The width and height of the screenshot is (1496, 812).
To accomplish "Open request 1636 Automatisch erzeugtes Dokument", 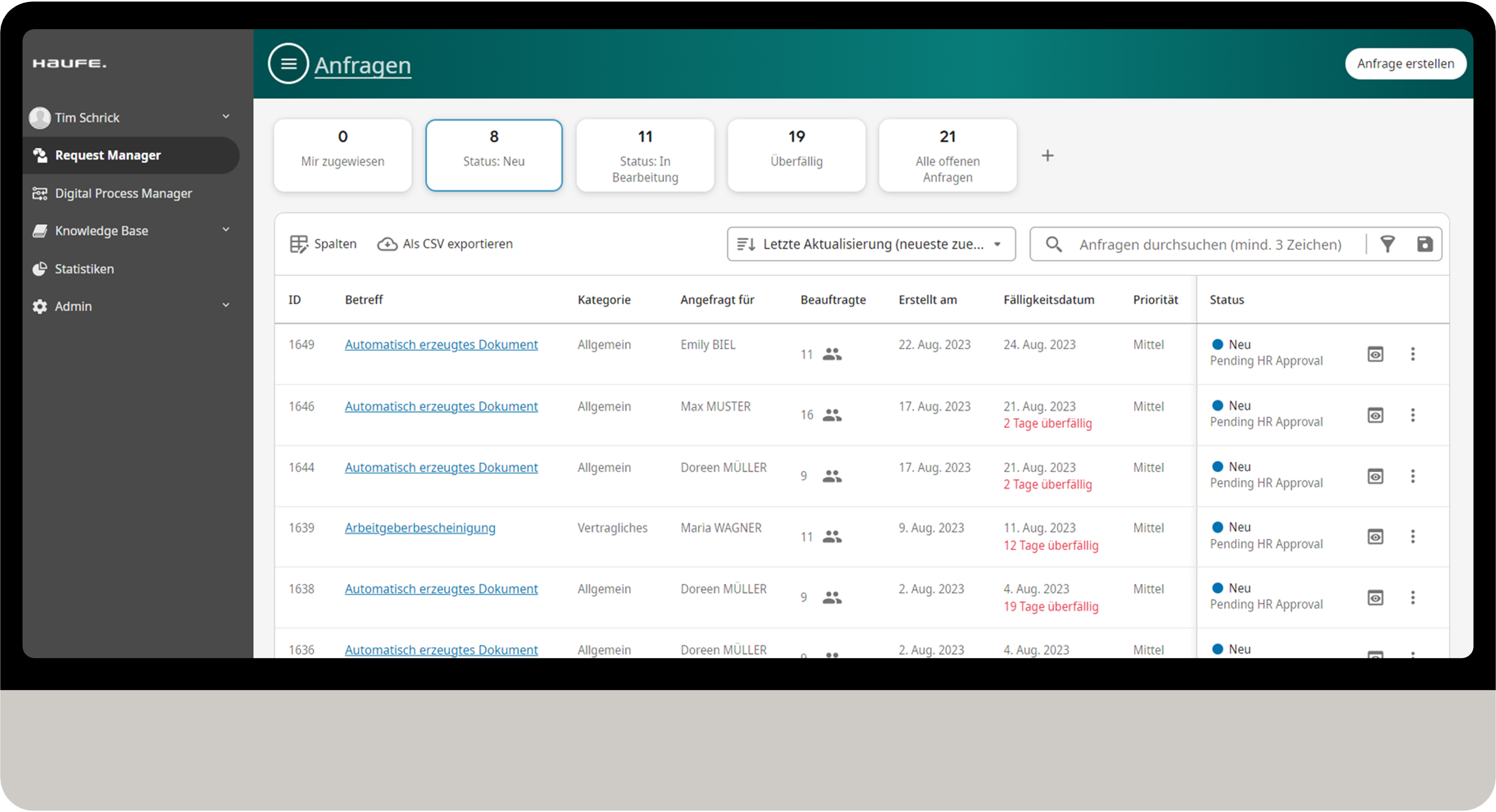I will click(x=441, y=649).
